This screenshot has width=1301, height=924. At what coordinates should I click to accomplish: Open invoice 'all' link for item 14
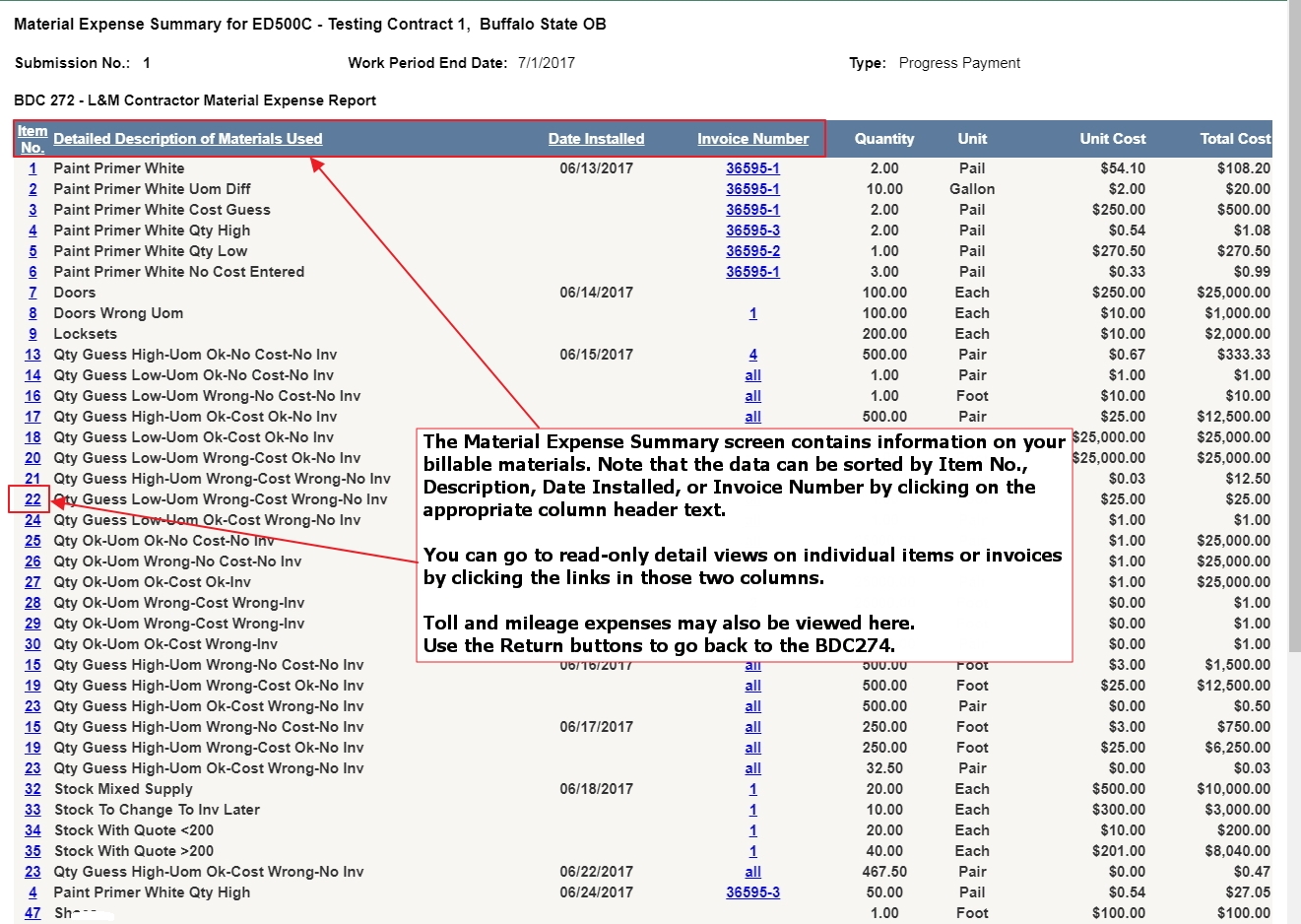753,375
